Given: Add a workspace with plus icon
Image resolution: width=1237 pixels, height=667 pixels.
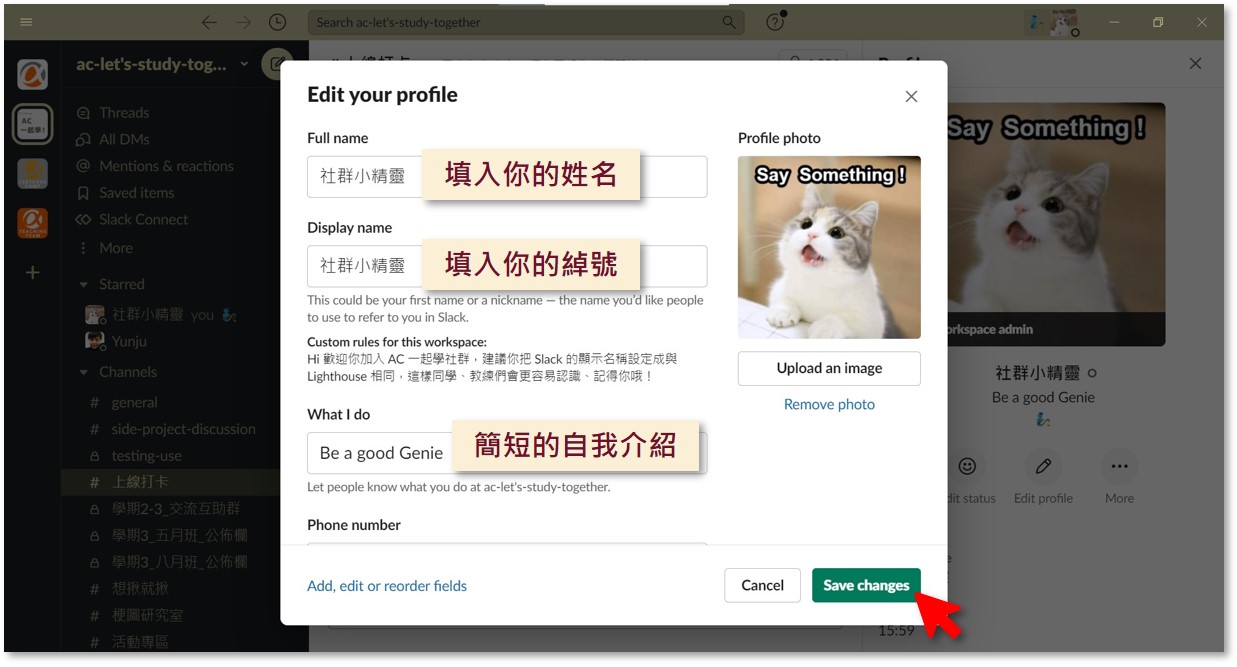Looking at the screenshot, I should tap(32, 272).
